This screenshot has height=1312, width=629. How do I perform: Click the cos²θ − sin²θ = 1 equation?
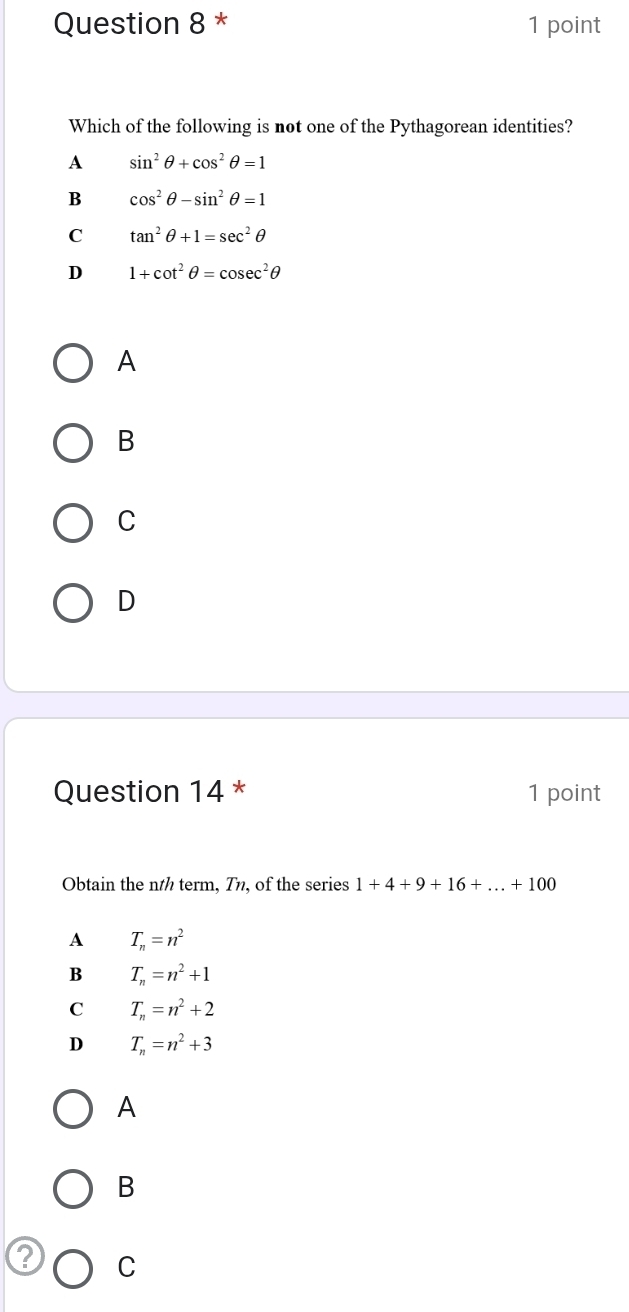(x=197, y=199)
